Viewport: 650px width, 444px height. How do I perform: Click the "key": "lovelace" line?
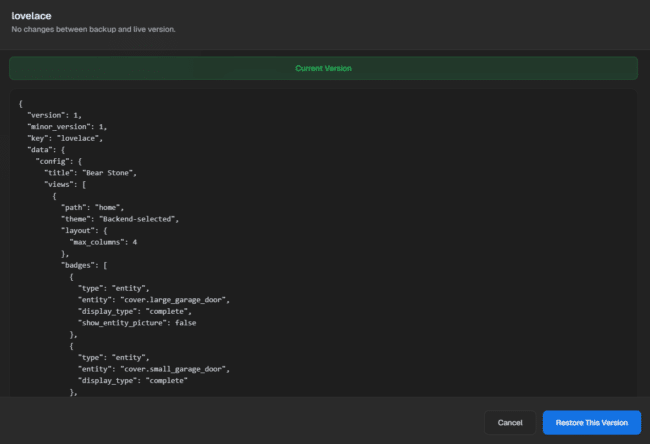pyautogui.click(x=65, y=138)
